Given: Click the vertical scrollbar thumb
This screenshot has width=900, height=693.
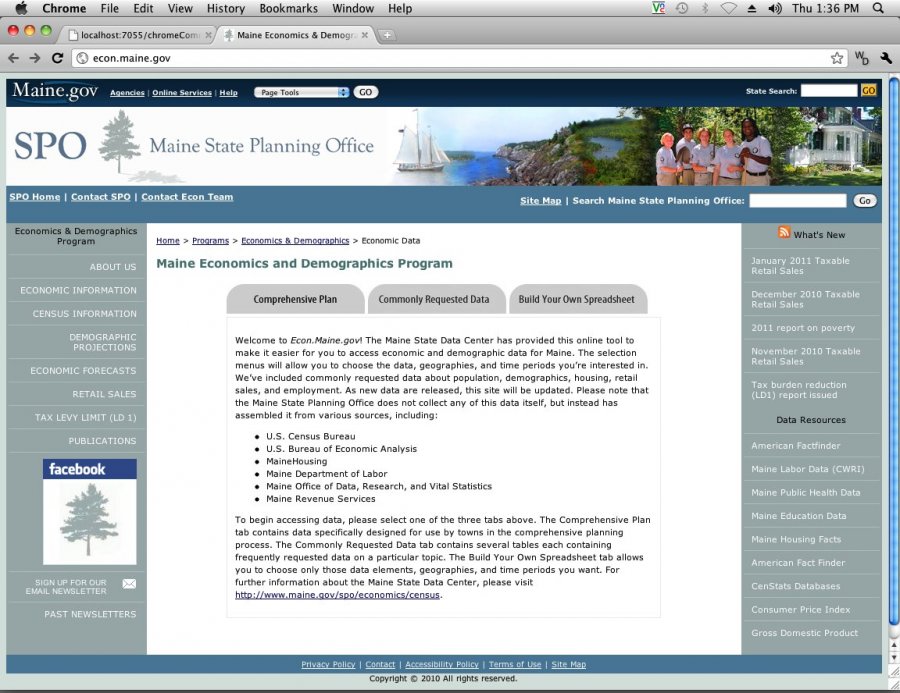Looking at the screenshot, I should coord(894,351).
